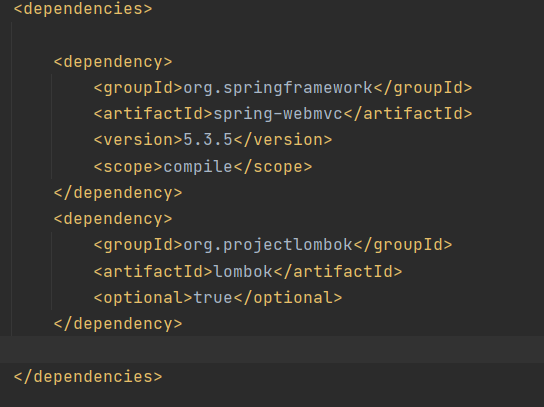Click the last closing dependency tag
The image size is (544, 407).
[x=118, y=324]
